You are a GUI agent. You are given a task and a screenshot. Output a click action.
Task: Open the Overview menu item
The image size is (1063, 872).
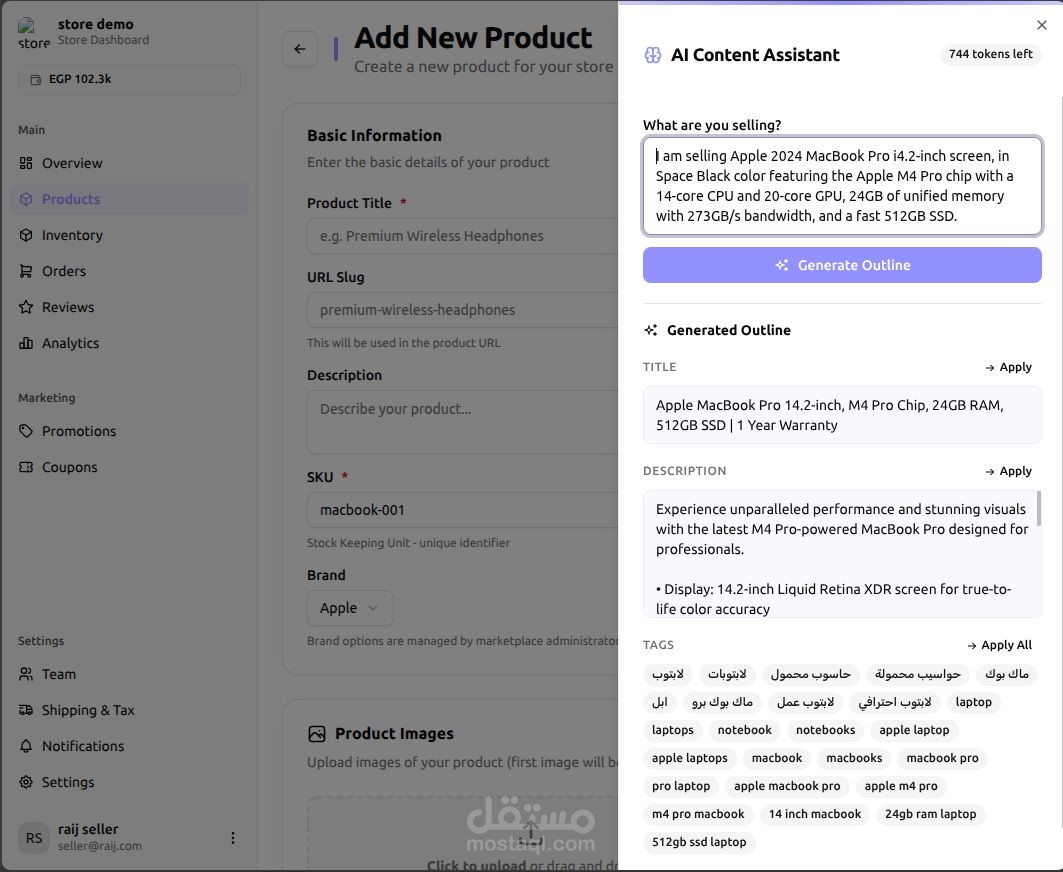click(x=129, y=163)
